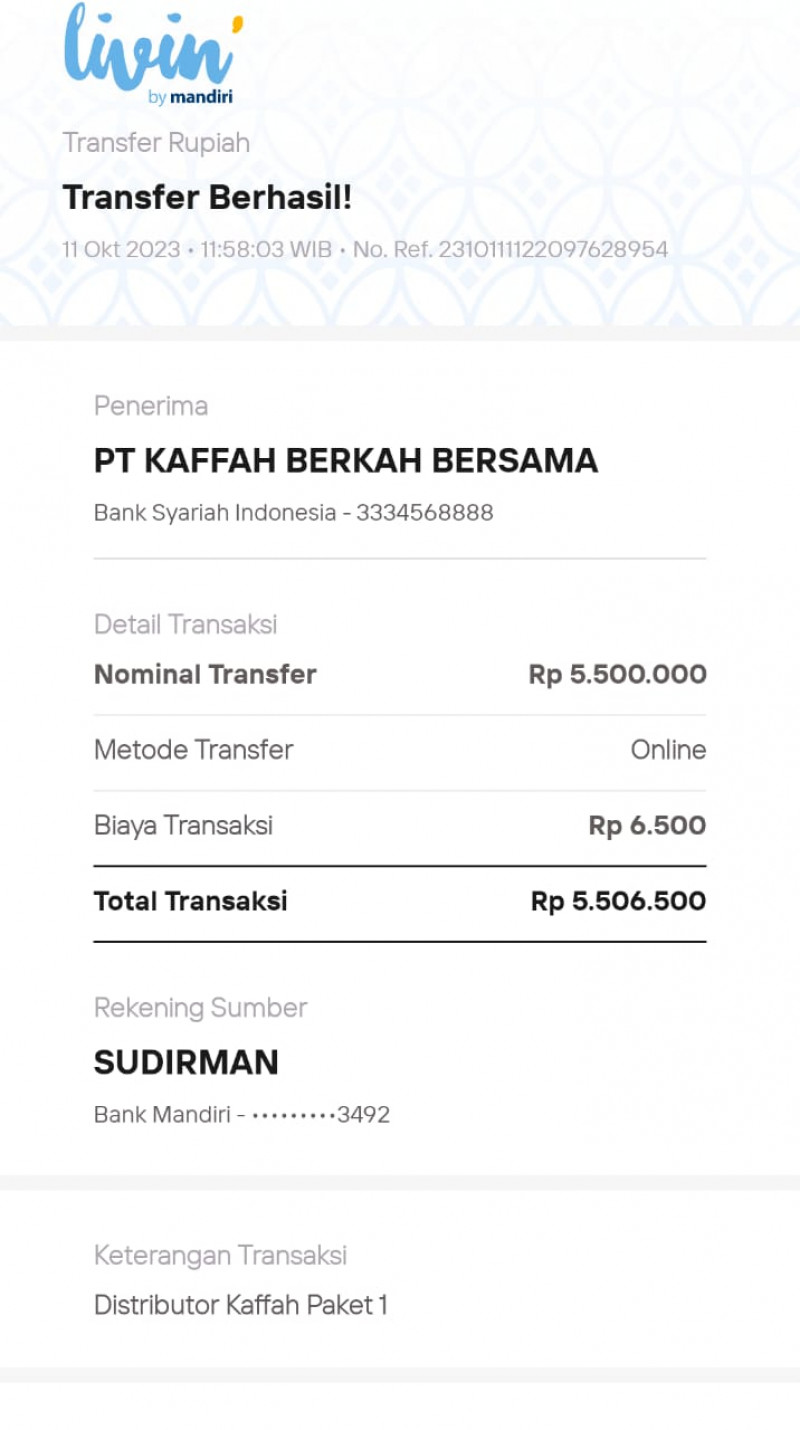Image resolution: width=800 pixels, height=1430 pixels.
Task: Select the Rp 5.500.000 transfer amount
Action: tap(617, 675)
